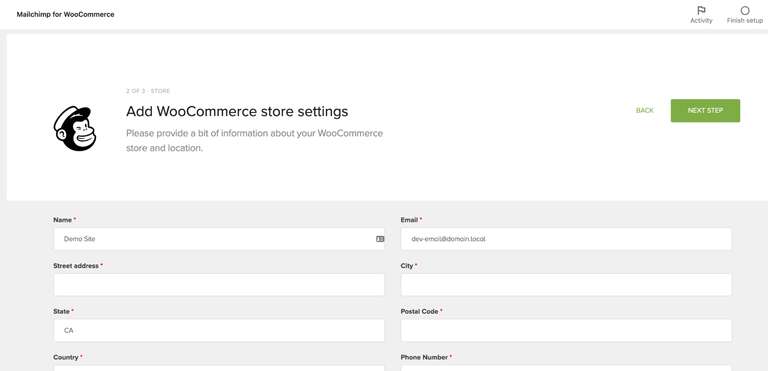Focus the Postal Code input field
The height and width of the screenshot is (371, 768).
566,330
